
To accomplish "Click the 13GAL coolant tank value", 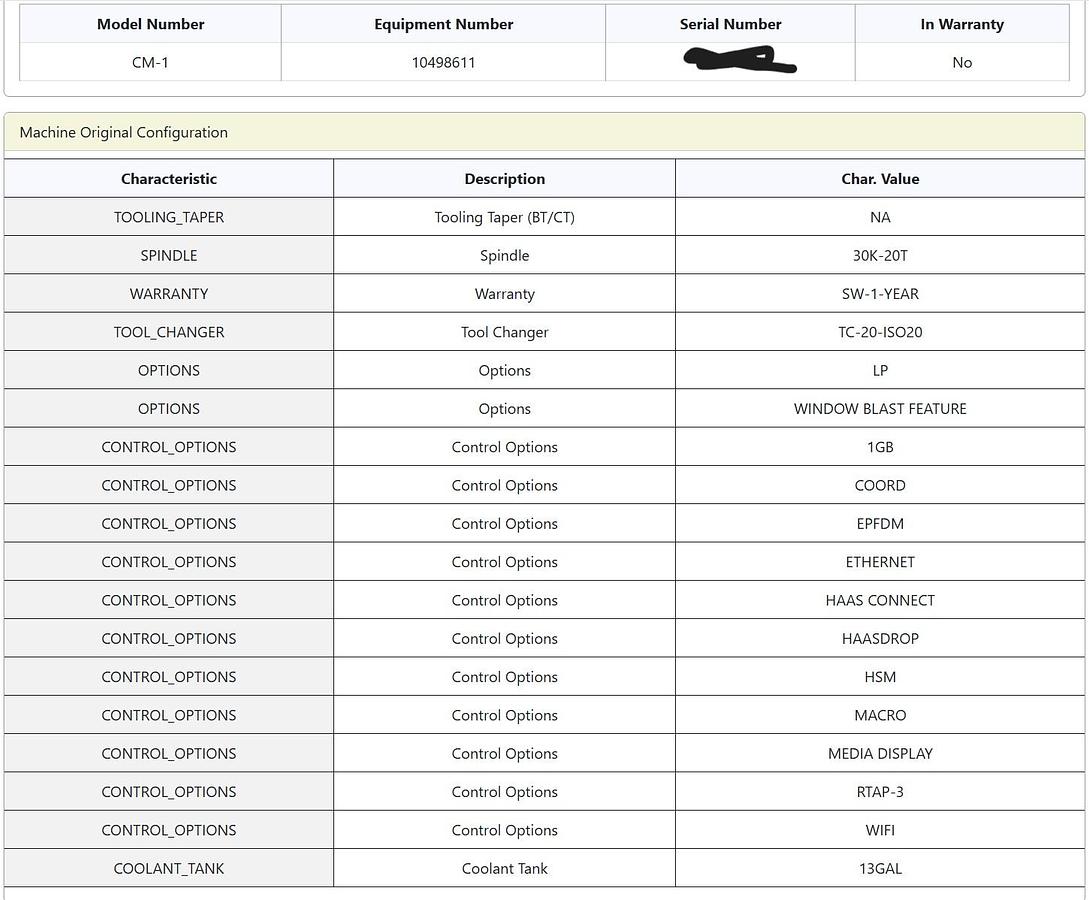I will (x=880, y=869).
